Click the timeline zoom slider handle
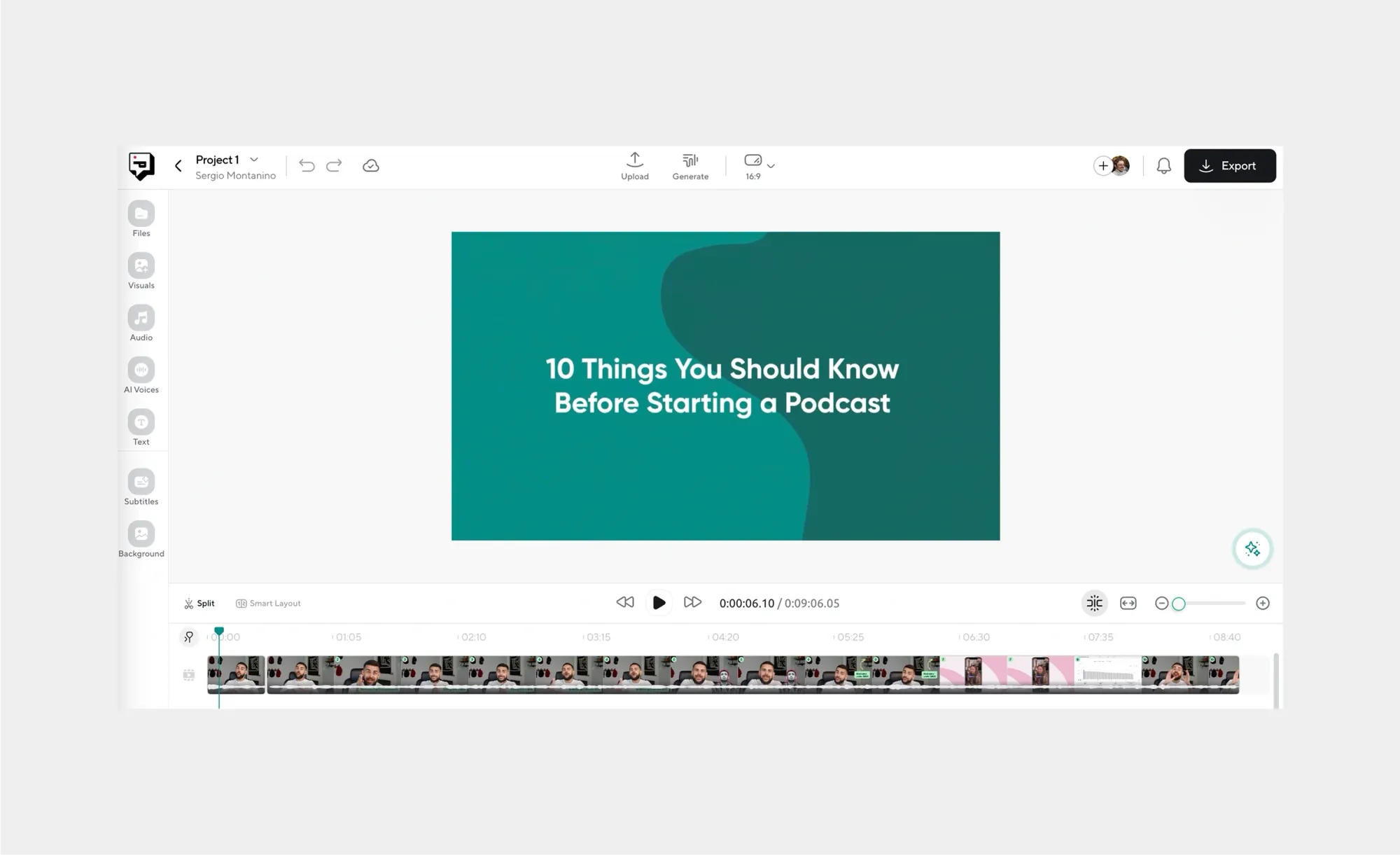Viewport: 1400px width, 855px height. point(1179,604)
